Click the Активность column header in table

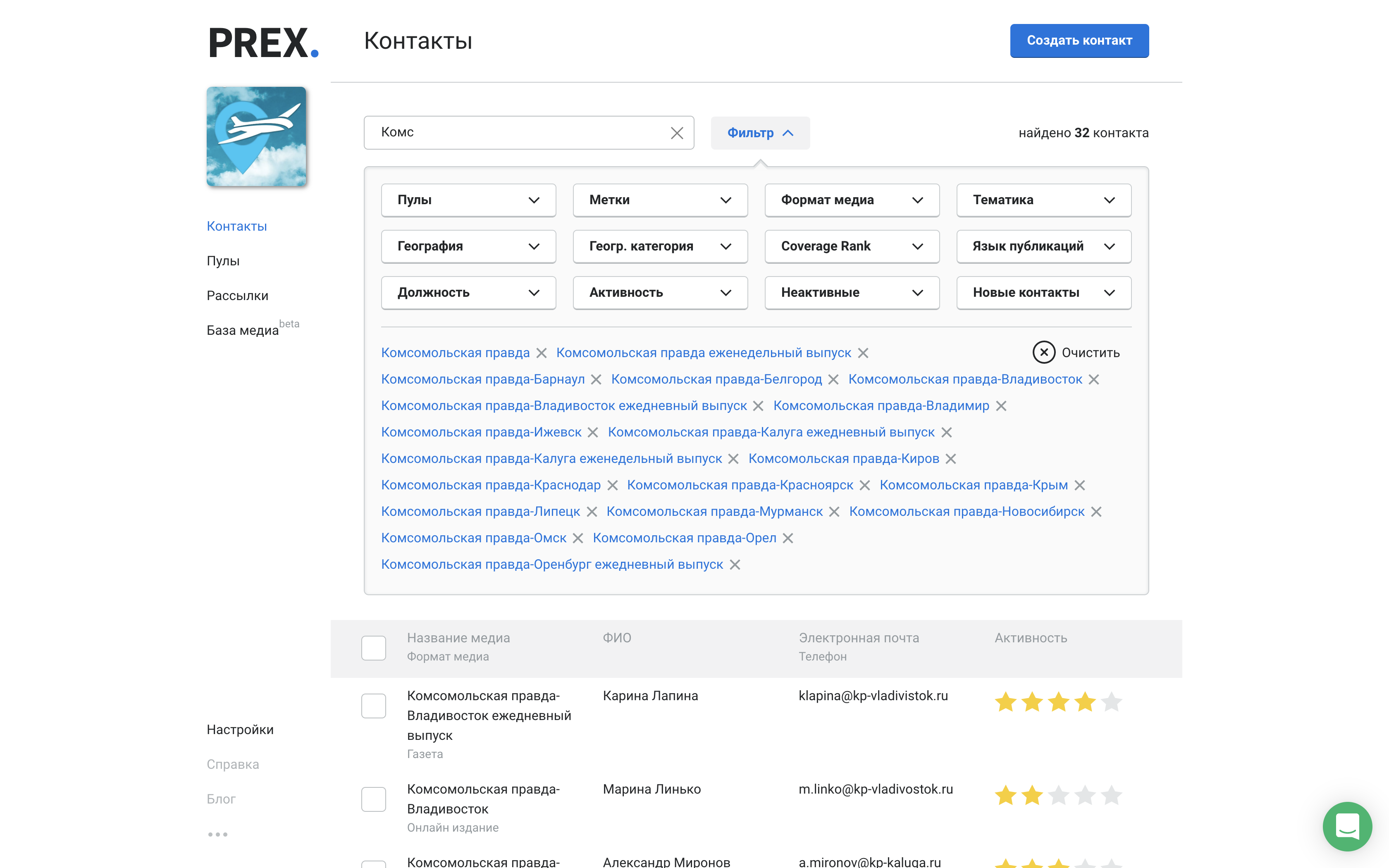click(x=1031, y=638)
